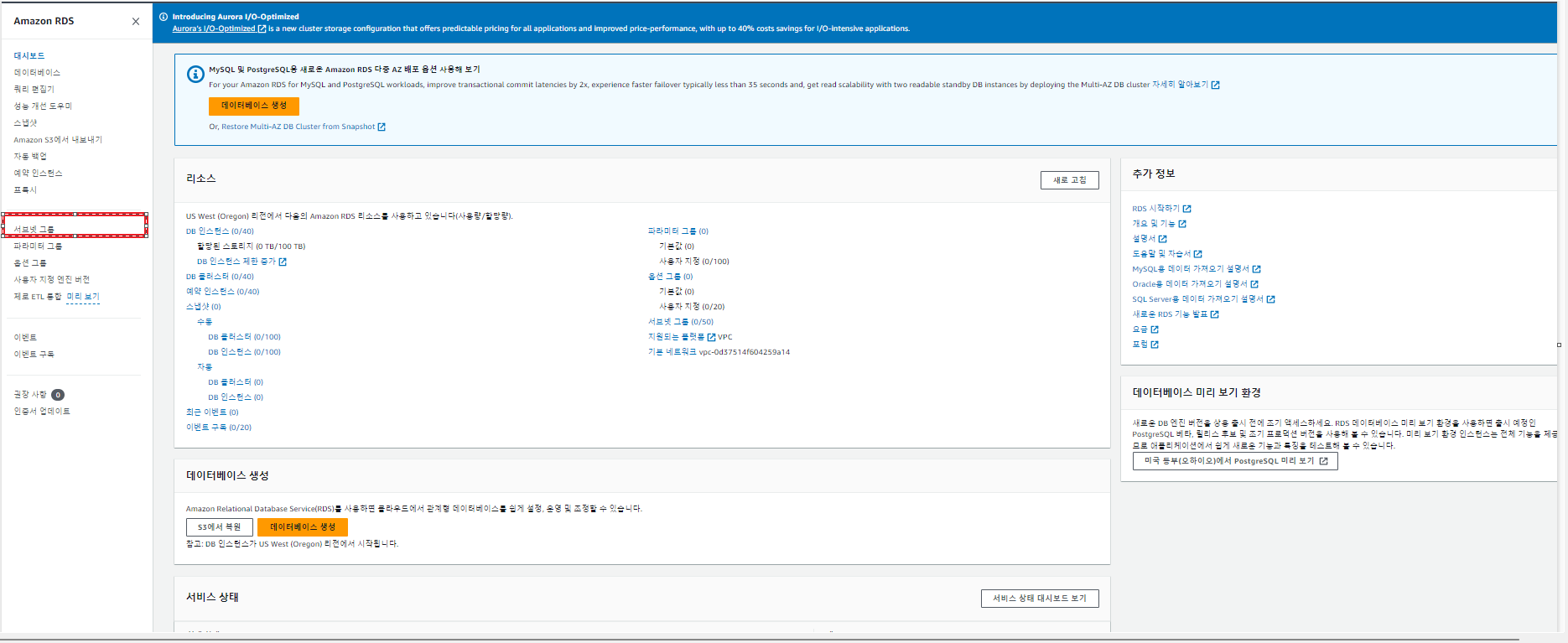Open Amazon S3에서 내보내기 in sidebar
The width and height of the screenshot is (1568, 643).
pyautogui.click(x=58, y=139)
